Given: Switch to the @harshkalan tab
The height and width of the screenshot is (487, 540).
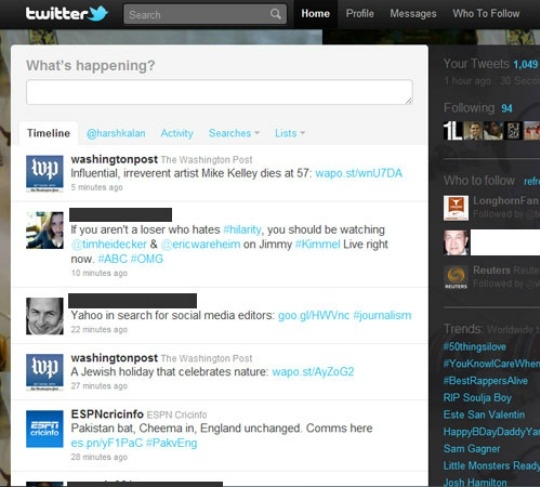Looking at the screenshot, I should tap(116, 133).
